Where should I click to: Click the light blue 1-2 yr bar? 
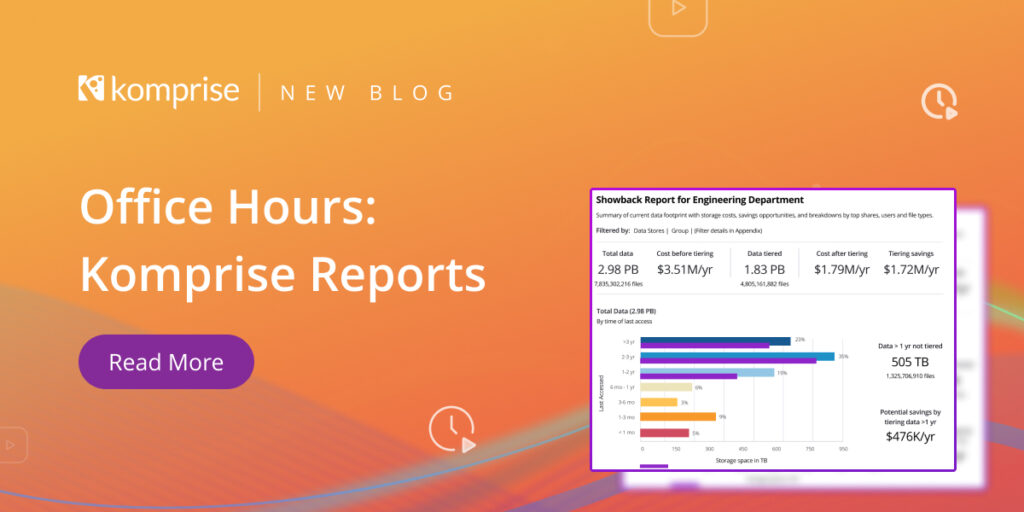coord(707,372)
